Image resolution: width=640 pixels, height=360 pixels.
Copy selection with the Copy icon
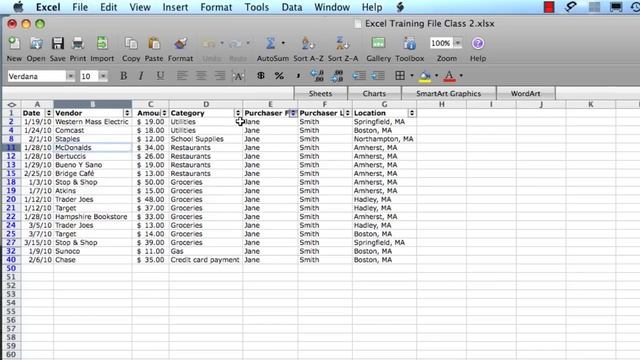click(131, 44)
